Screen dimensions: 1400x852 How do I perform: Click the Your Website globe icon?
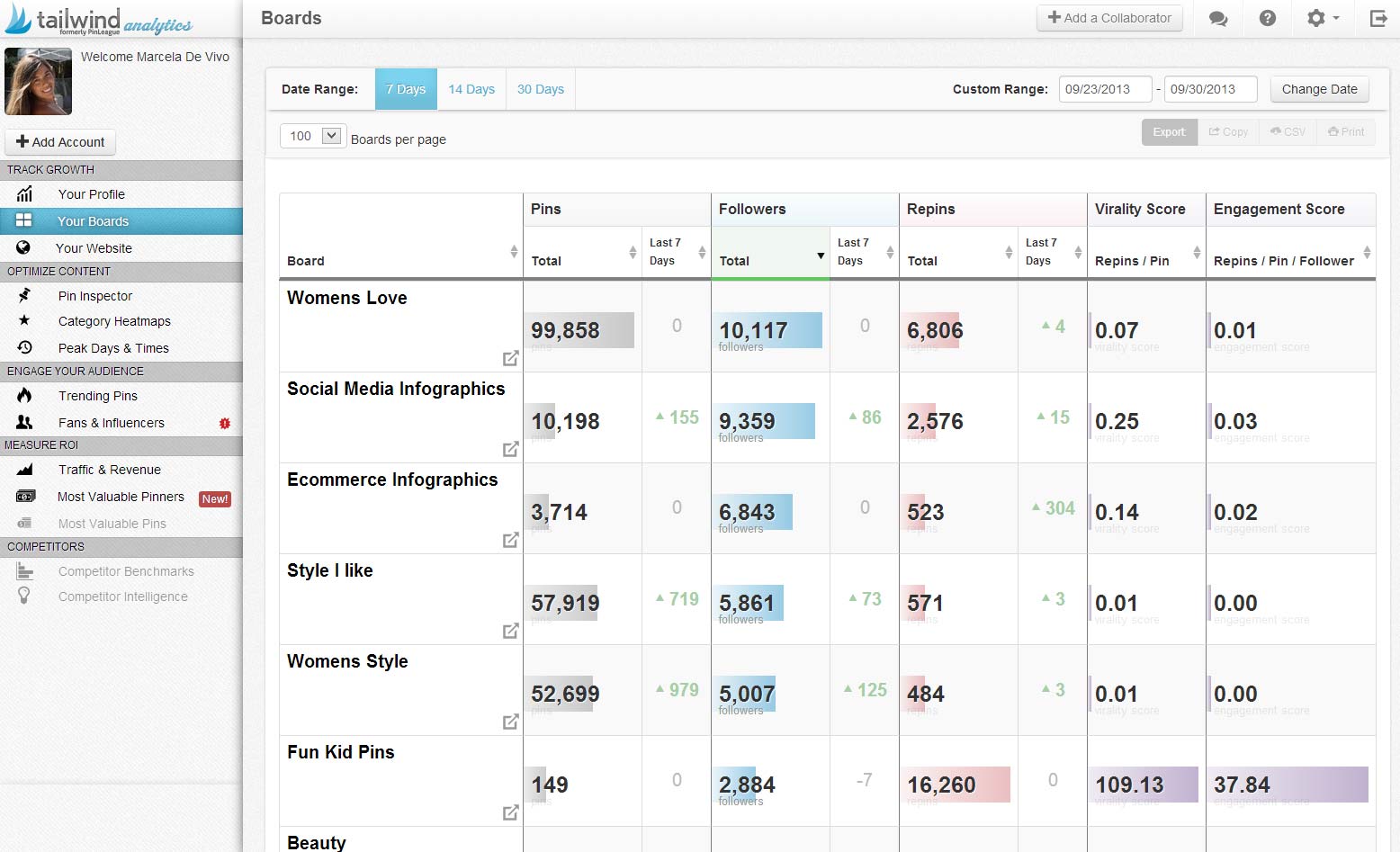pos(23,247)
